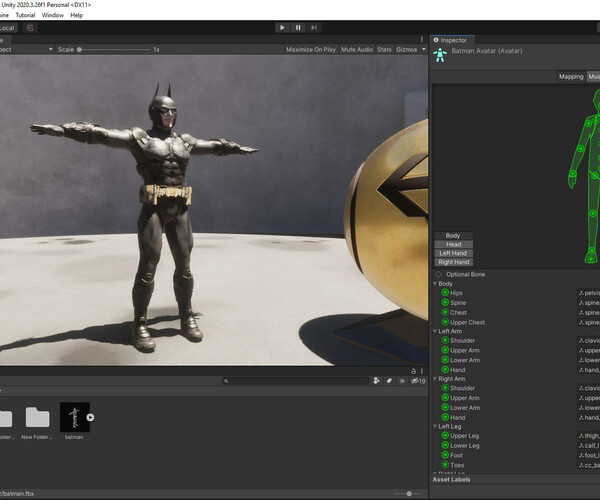This screenshot has width=600, height=500.
Task: Click the Left Arm Lower Arm bone icon
Action: pyautogui.click(x=445, y=360)
